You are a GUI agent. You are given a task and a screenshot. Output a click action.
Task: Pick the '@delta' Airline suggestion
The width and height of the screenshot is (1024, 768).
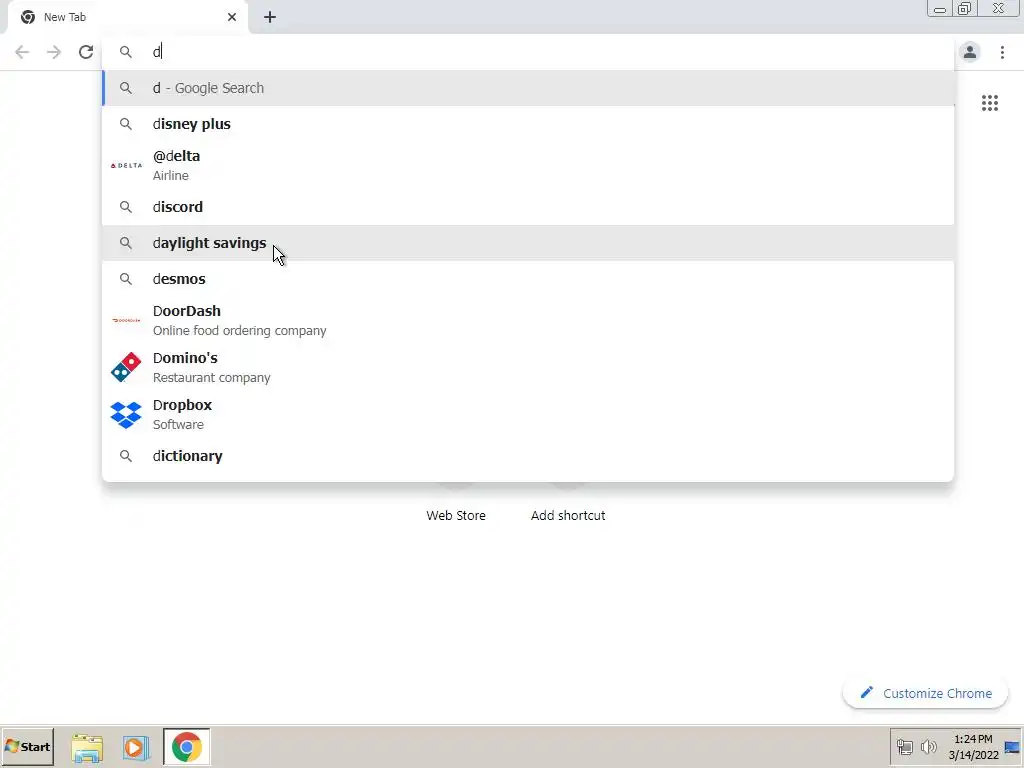528,165
